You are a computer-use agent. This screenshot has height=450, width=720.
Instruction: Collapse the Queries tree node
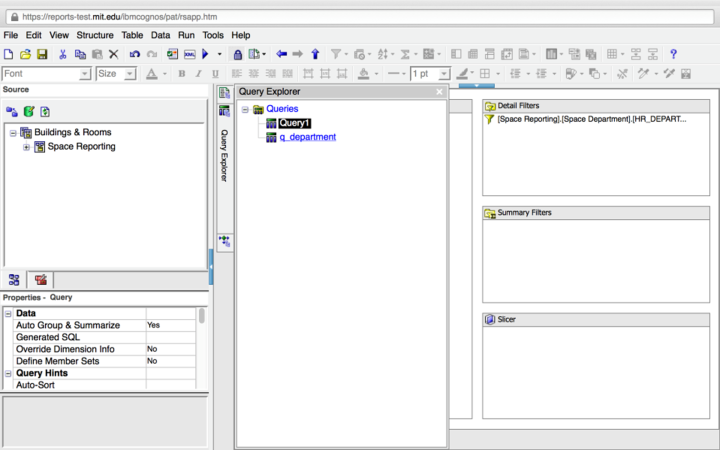(x=245, y=109)
